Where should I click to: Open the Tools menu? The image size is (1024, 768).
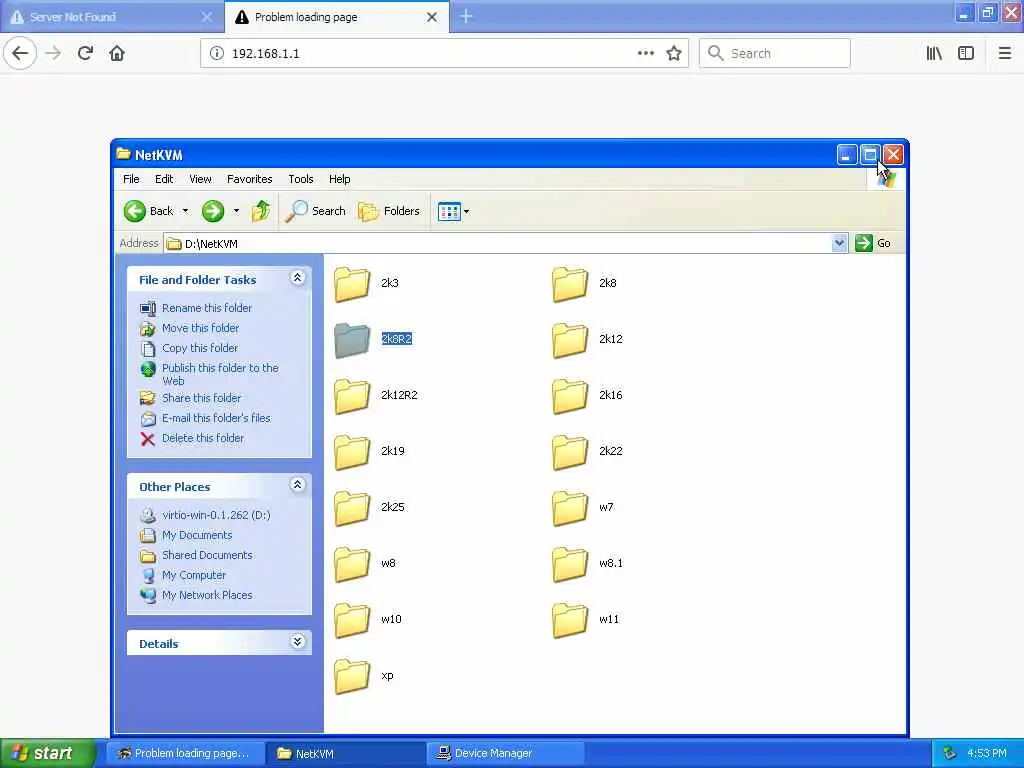[301, 179]
